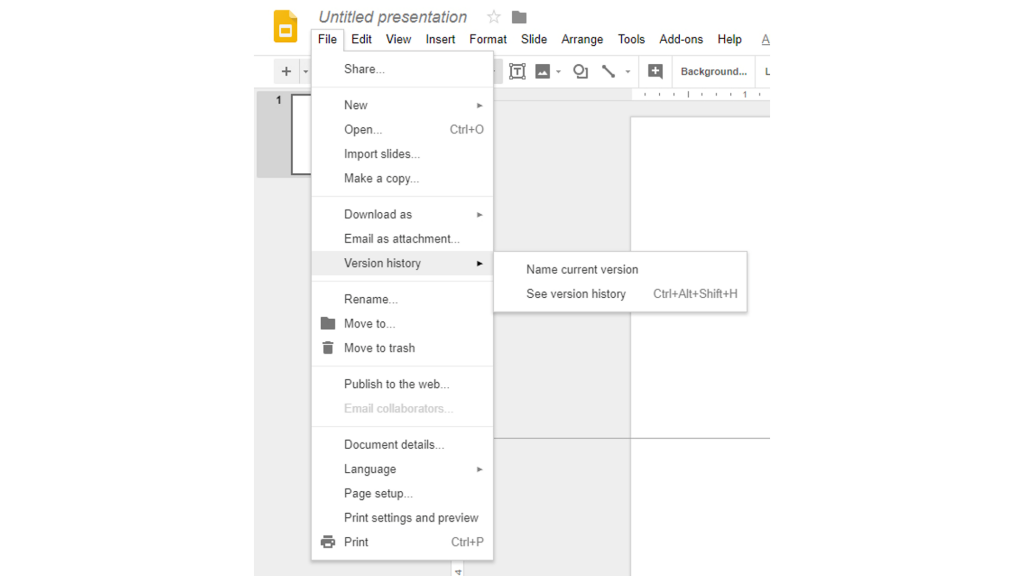Open the image insert tool
Viewport: 1024px width, 576px height.
point(541,71)
